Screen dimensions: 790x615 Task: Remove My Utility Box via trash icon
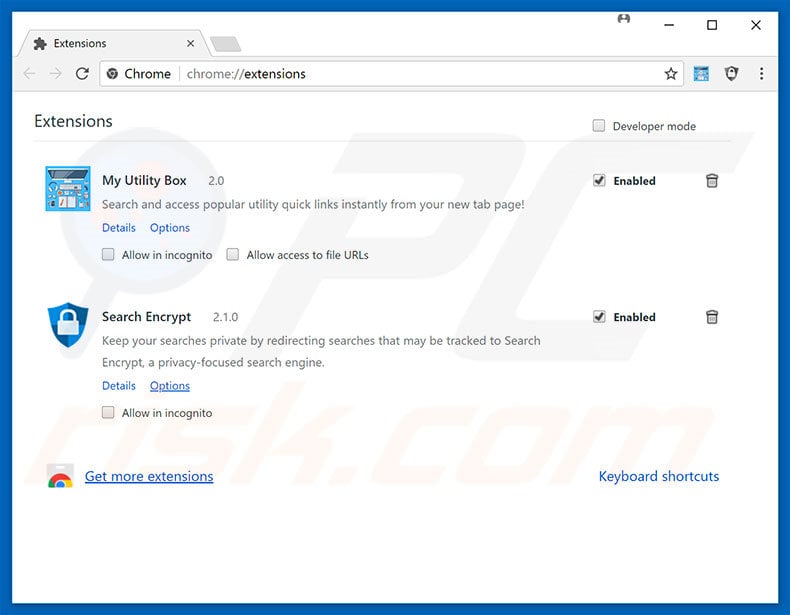(711, 180)
